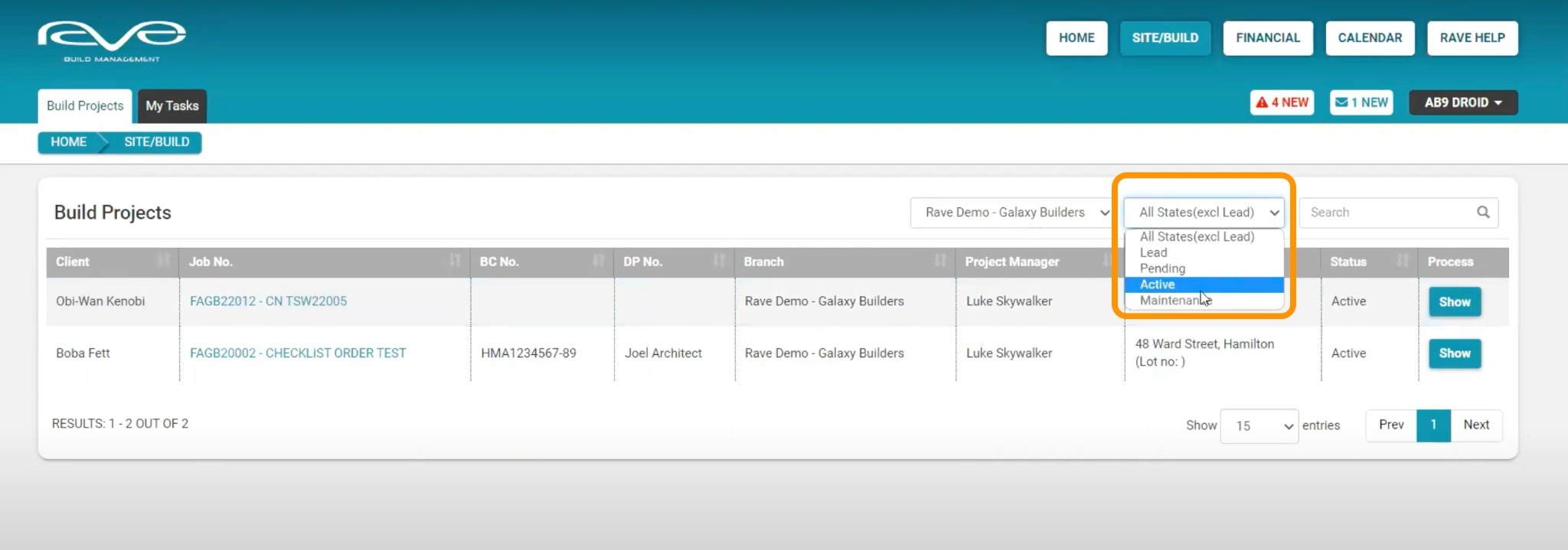
Task: Choose Lead option in state list
Action: (x=1204, y=252)
